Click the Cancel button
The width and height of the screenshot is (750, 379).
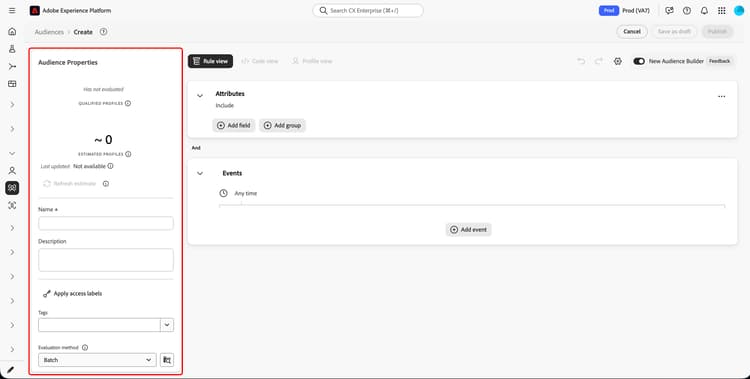(632, 32)
